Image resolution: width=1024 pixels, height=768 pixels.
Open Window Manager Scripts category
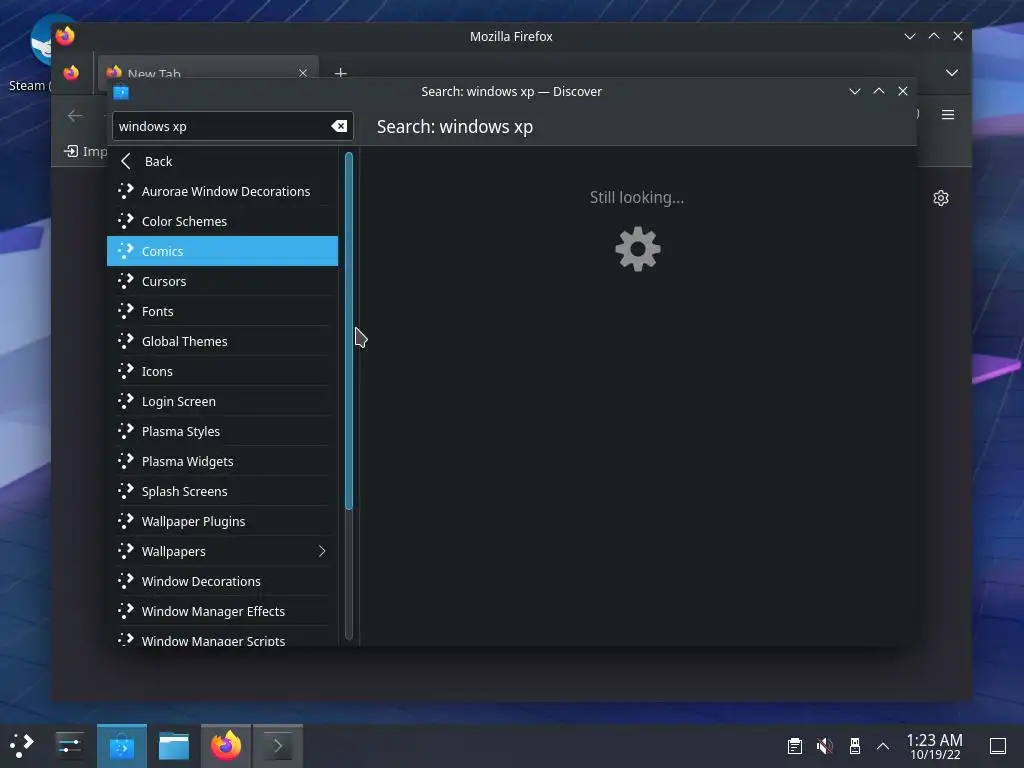[222, 638]
